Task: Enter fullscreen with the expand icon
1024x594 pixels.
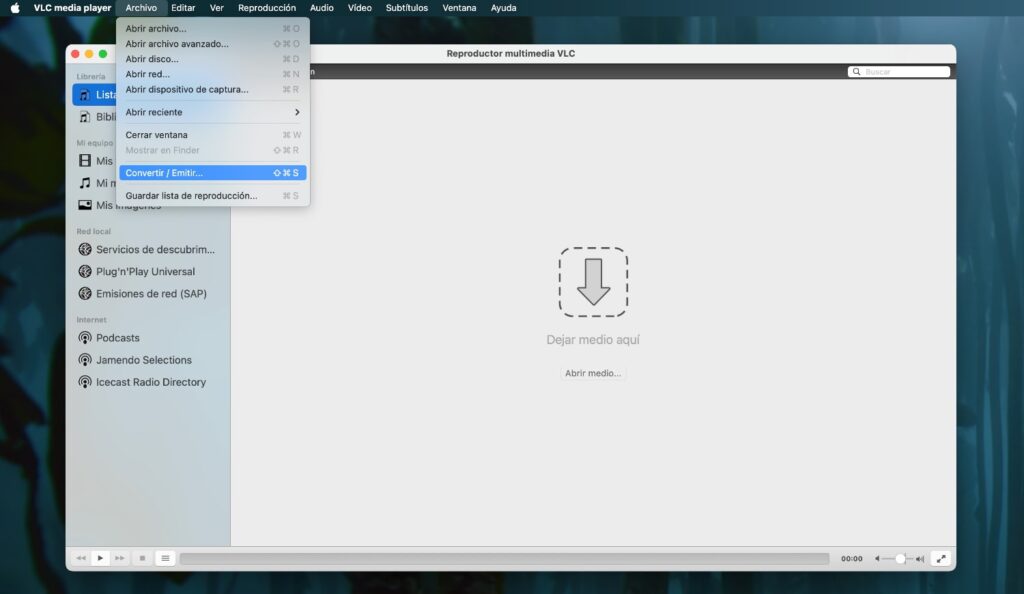Action: [x=941, y=558]
